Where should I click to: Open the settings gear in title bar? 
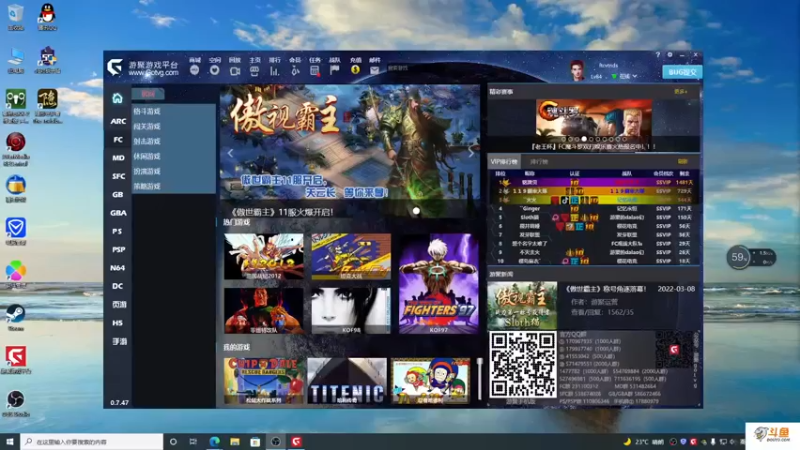coord(670,55)
